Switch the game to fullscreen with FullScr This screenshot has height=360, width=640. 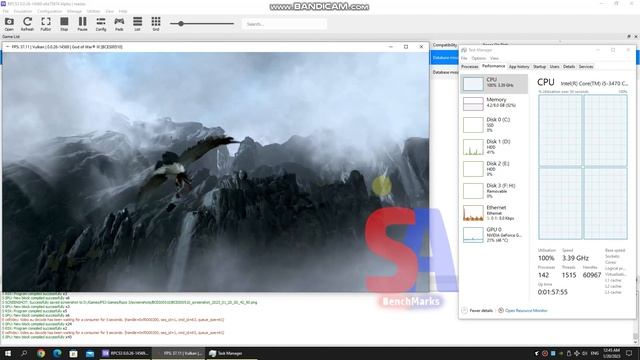click(46, 24)
